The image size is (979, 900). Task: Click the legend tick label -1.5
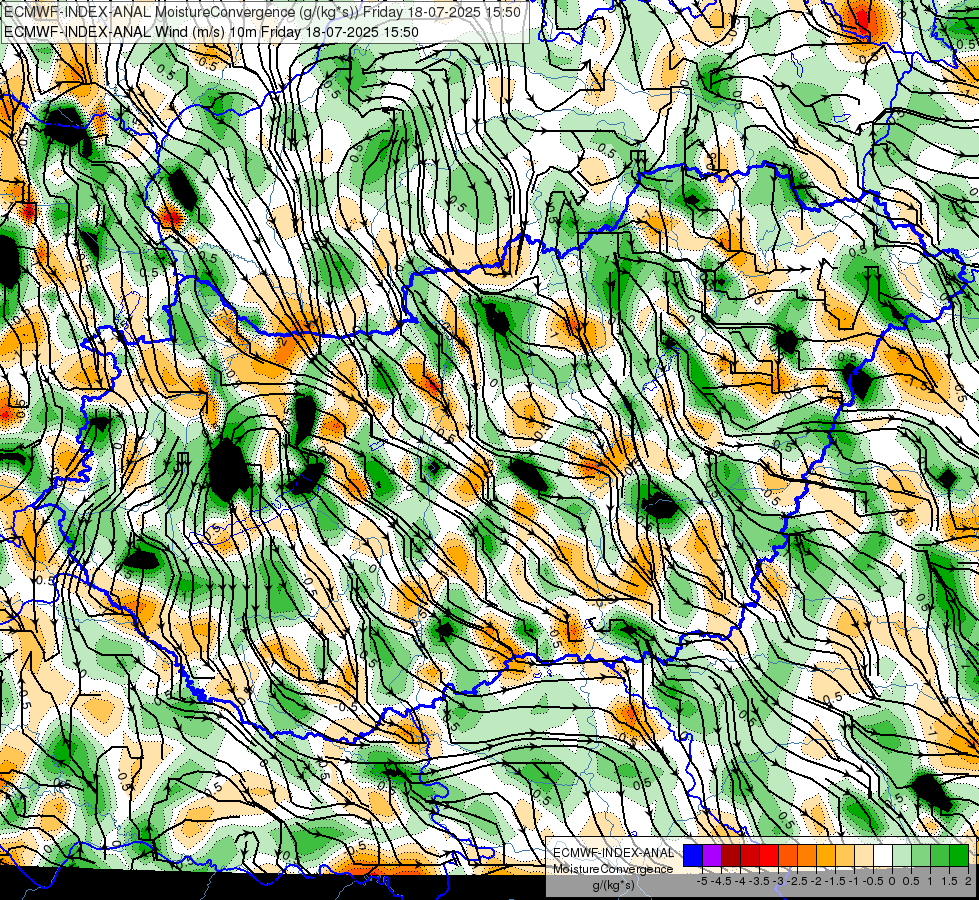point(835,881)
